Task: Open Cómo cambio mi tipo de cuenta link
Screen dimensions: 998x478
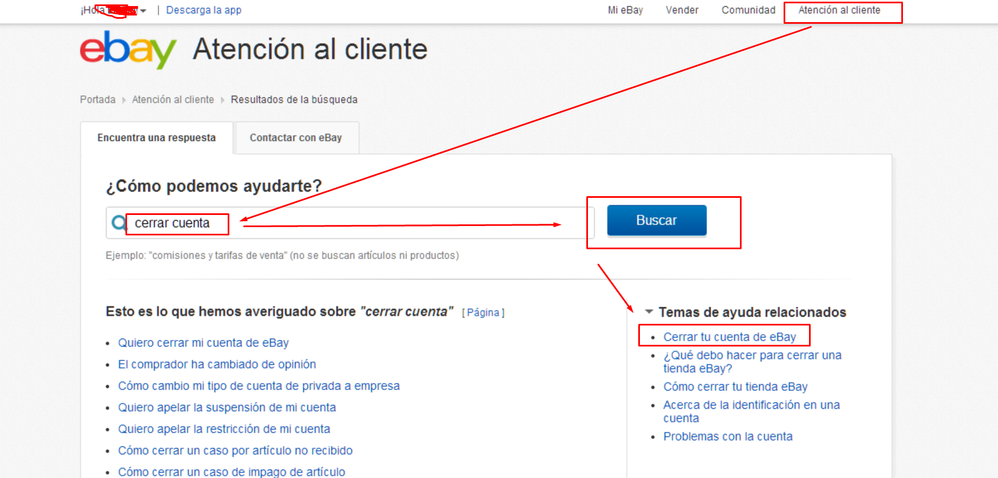Action: 259,386
